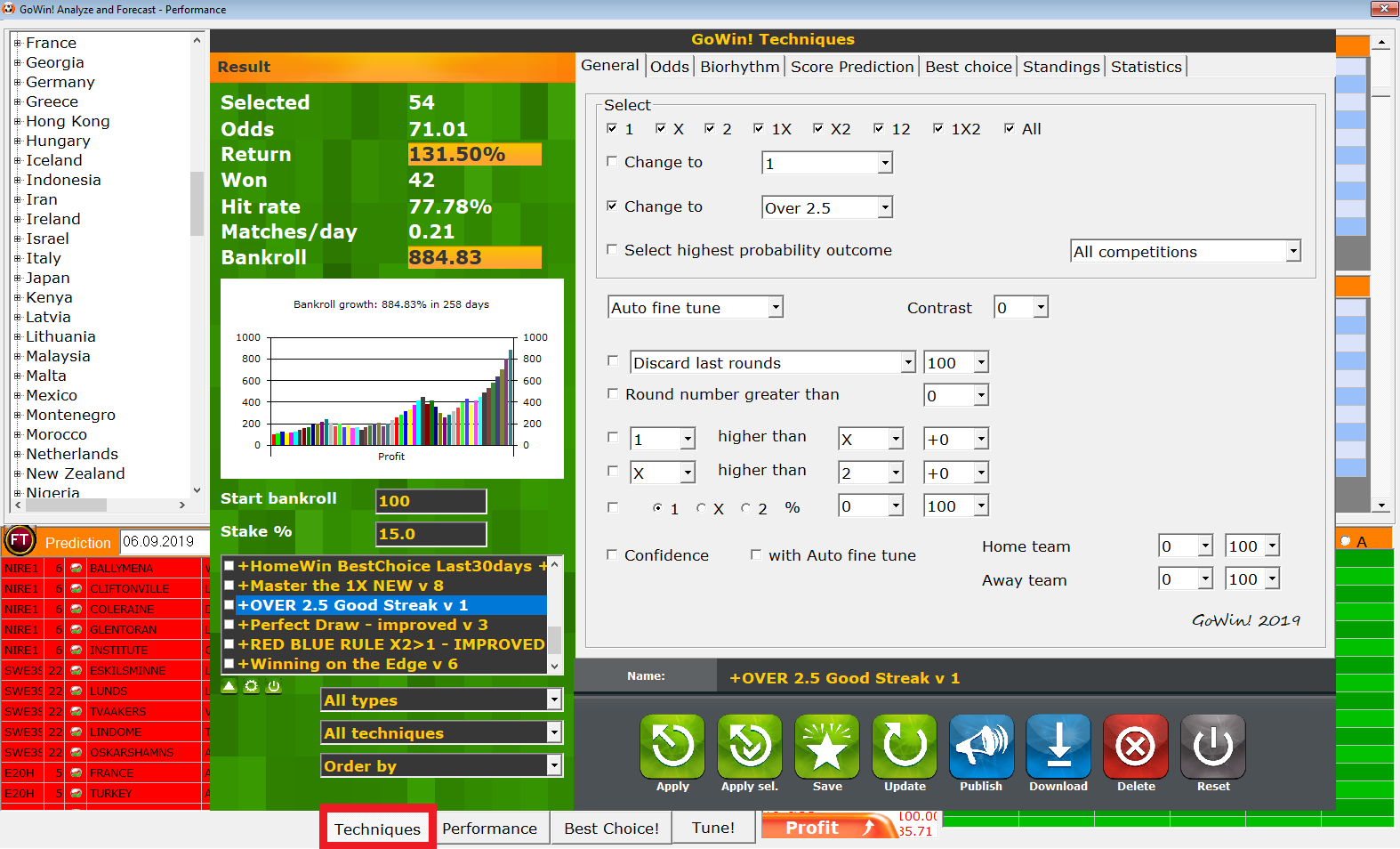Click the flag icon in the LUNDS row
1400x849 pixels.
pos(76,691)
